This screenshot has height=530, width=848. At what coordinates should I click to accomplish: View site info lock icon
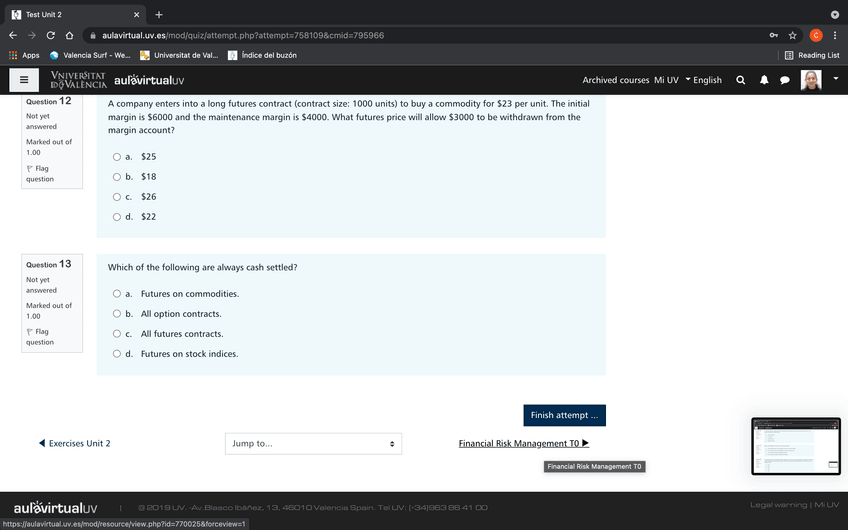tap(93, 35)
